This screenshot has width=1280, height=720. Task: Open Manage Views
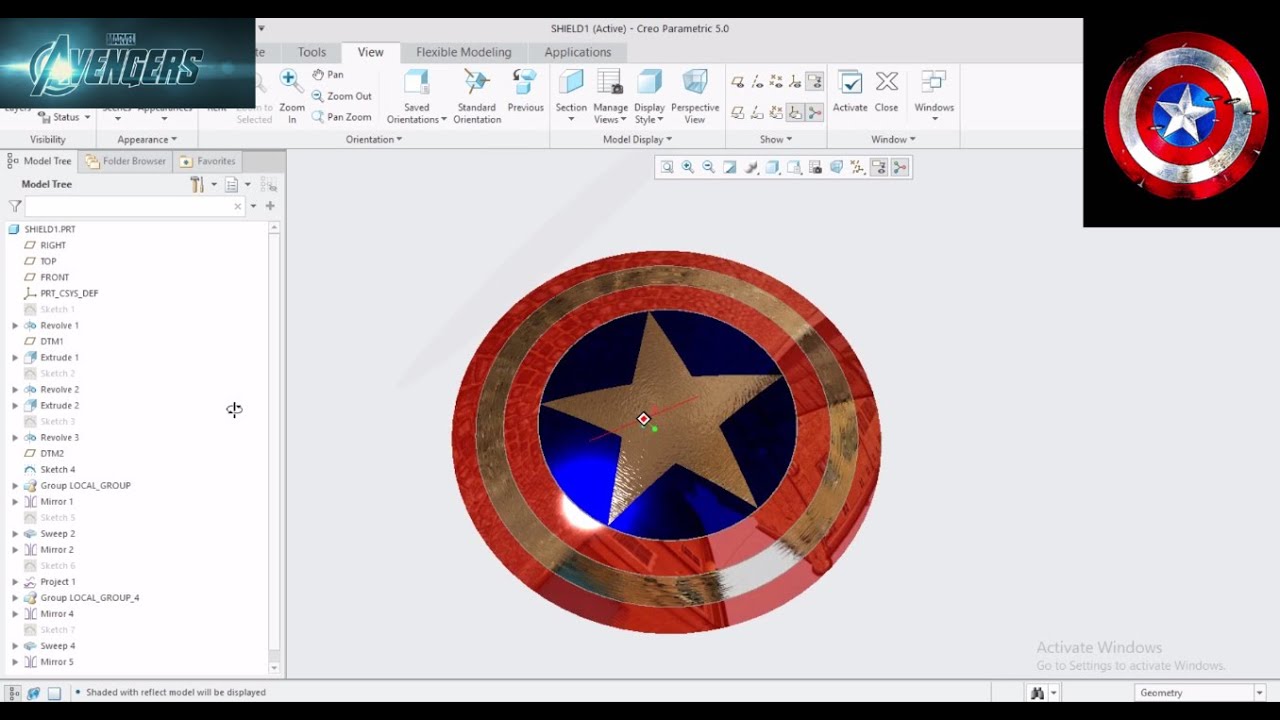point(610,97)
